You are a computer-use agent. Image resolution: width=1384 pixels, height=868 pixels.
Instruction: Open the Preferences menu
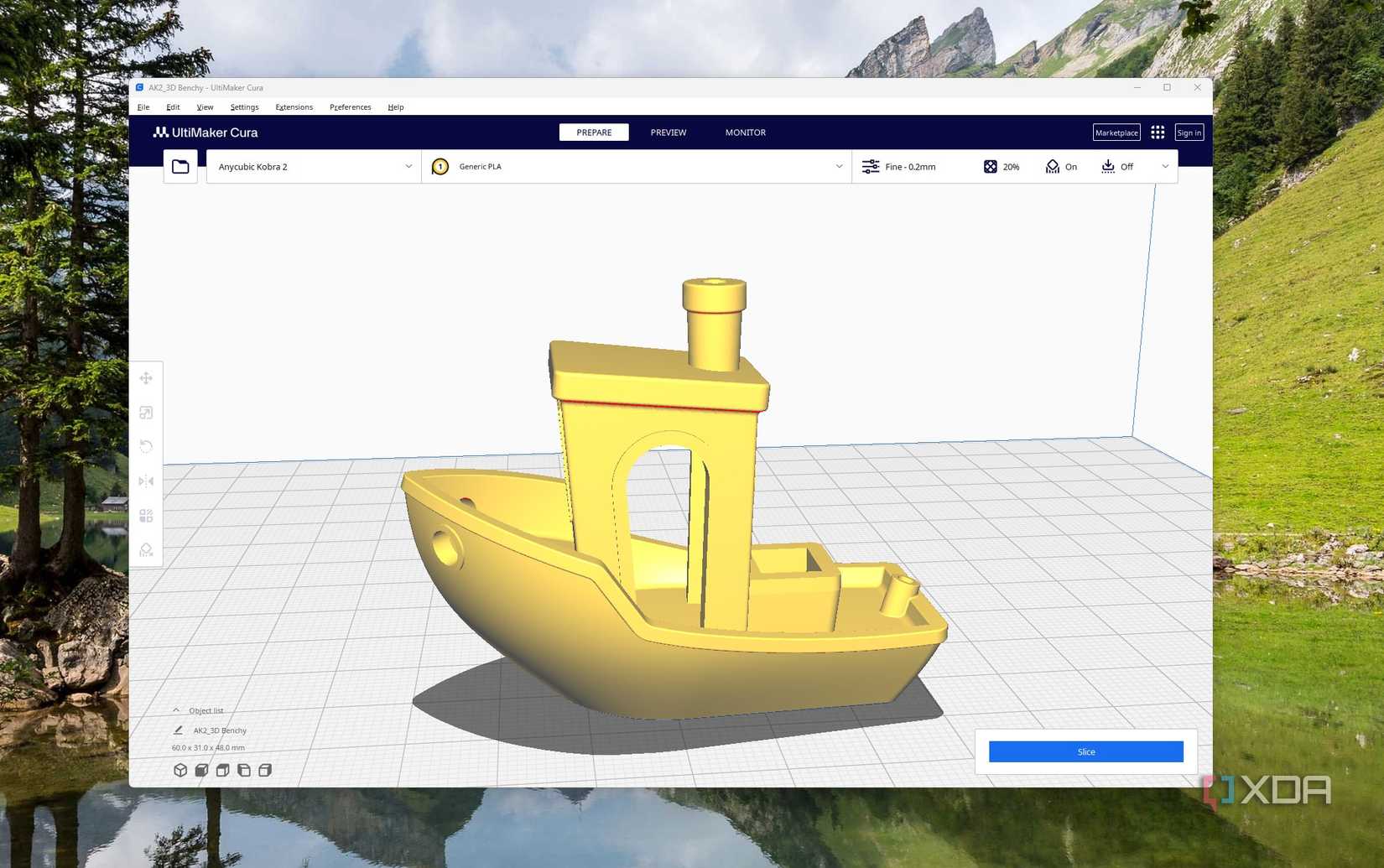click(350, 107)
